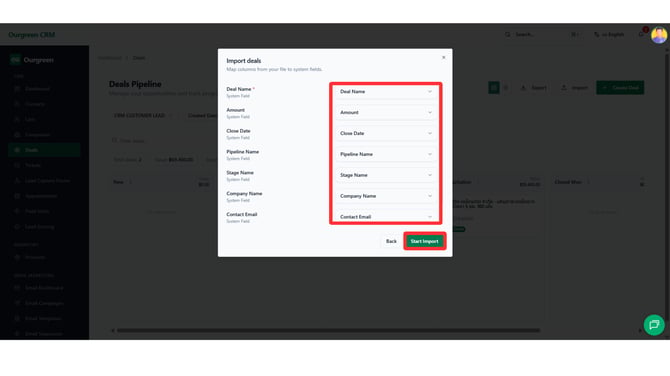Click the Export button on Deals page
The width and height of the screenshot is (670, 376).
[534, 88]
